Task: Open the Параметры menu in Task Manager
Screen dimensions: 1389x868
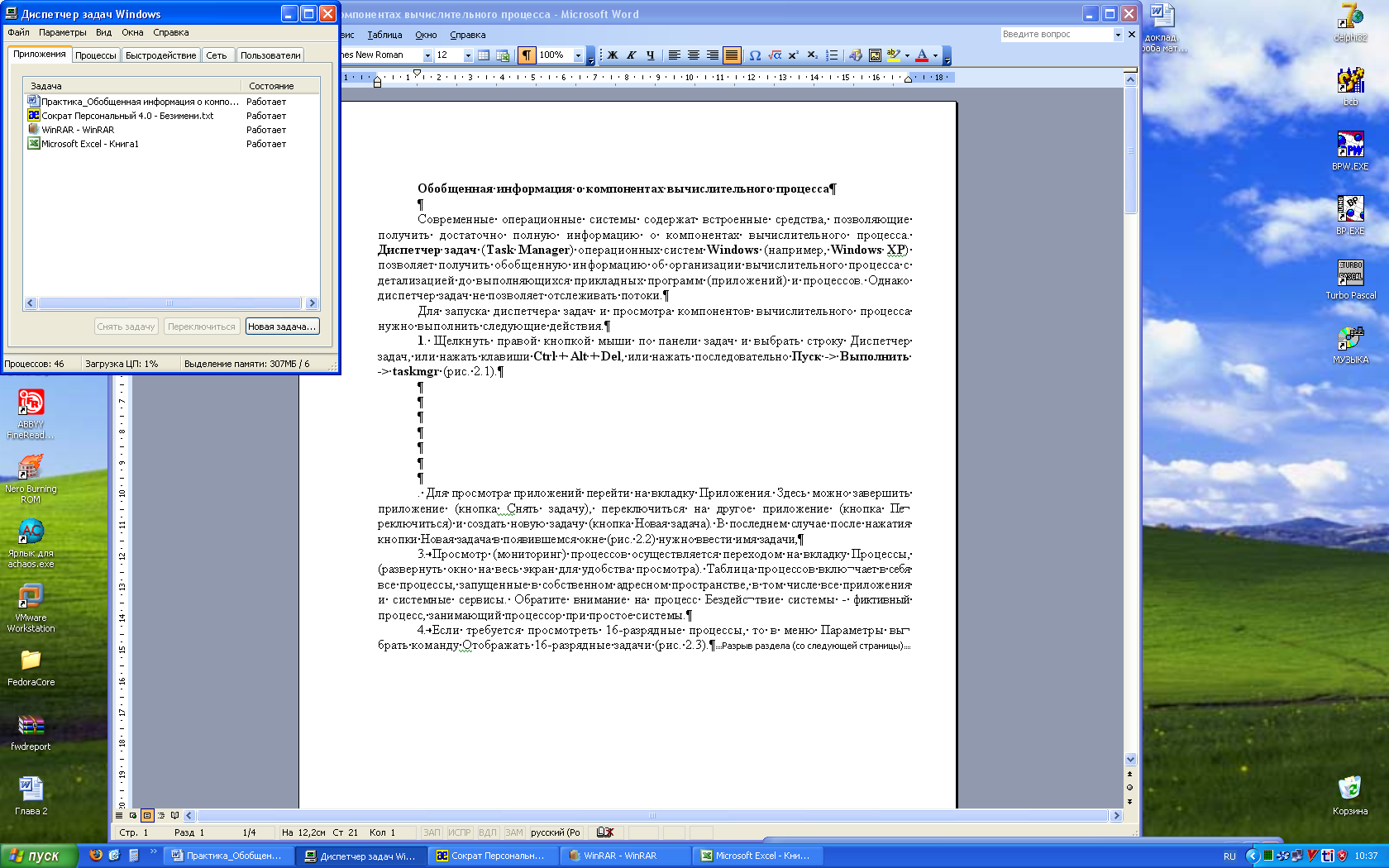Action: (x=63, y=32)
